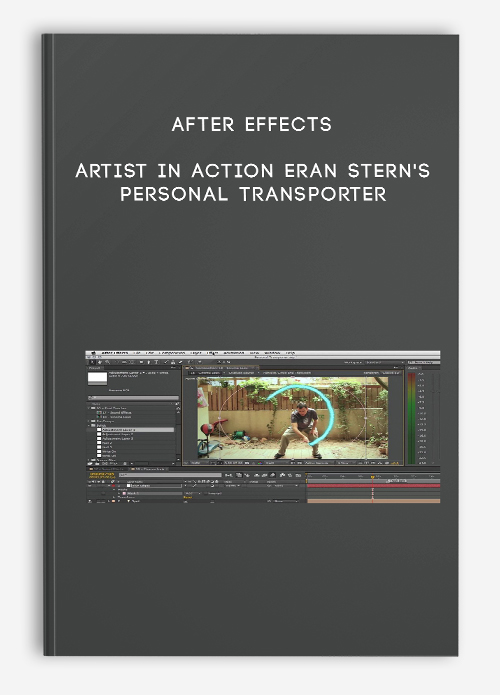Click the red label color of top layer

[x=113, y=486]
